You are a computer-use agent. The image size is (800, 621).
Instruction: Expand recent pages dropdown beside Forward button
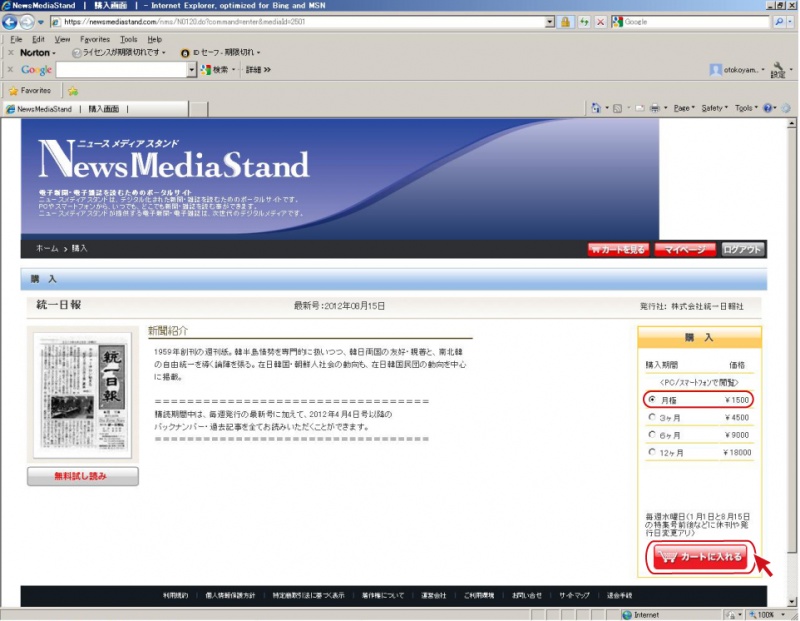(x=41, y=22)
